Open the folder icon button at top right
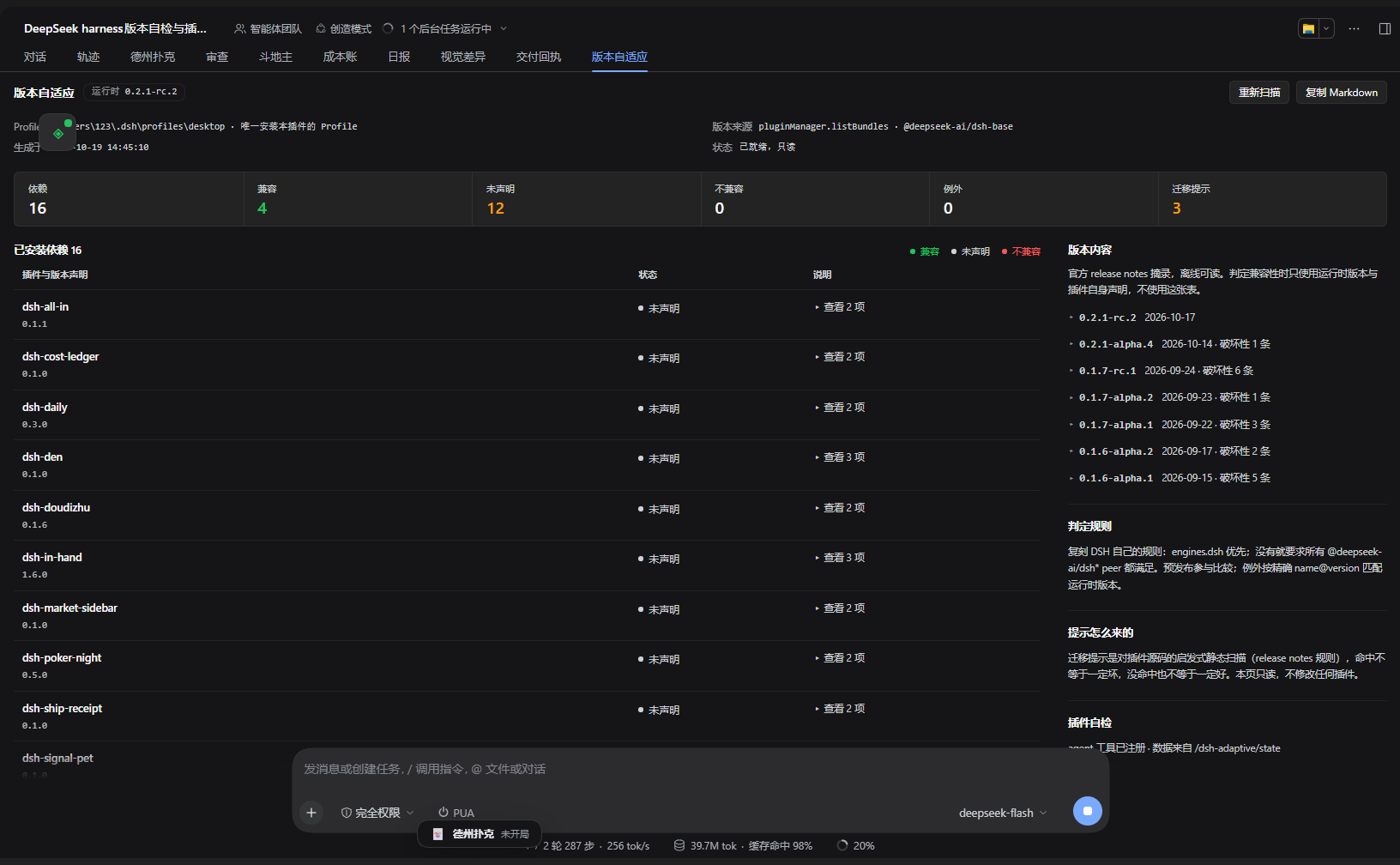1400x865 pixels. tap(1308, 28)
